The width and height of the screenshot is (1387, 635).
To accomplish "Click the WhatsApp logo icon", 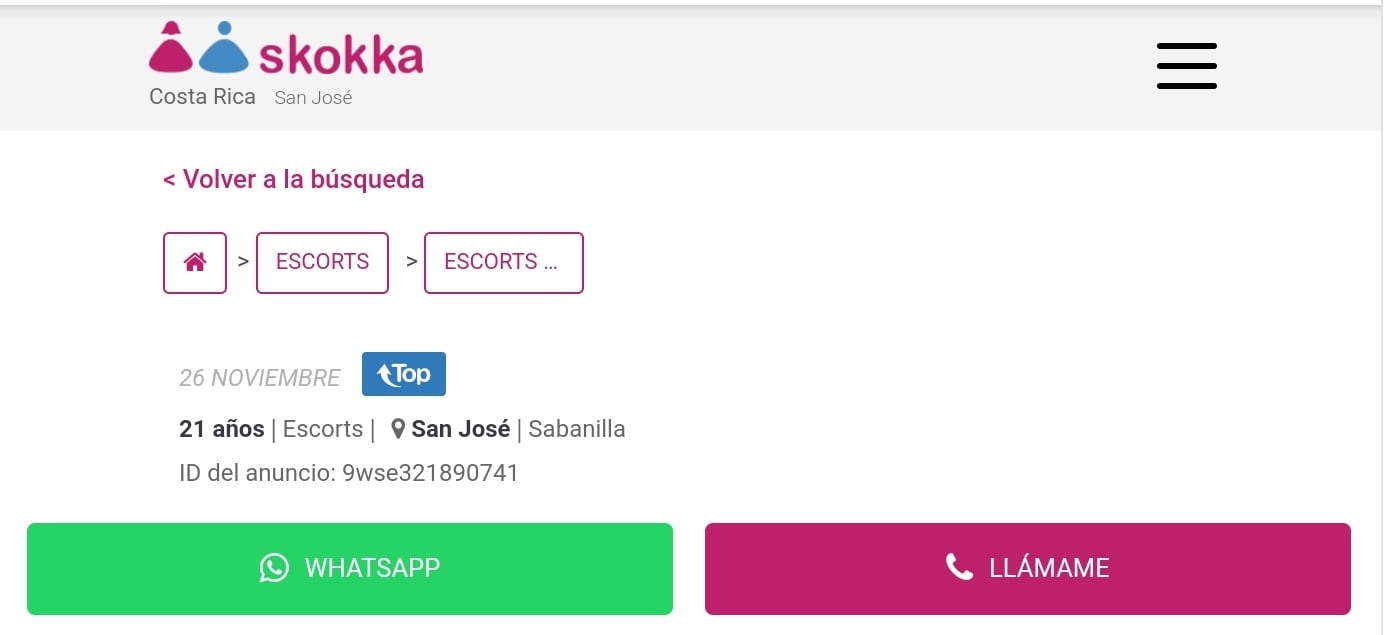I will click(x=274, y=568).
